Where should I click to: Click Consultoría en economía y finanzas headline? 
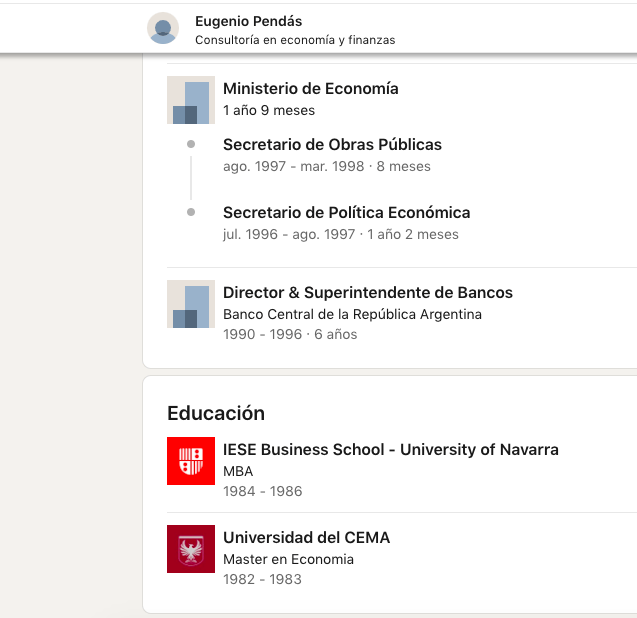295,40
